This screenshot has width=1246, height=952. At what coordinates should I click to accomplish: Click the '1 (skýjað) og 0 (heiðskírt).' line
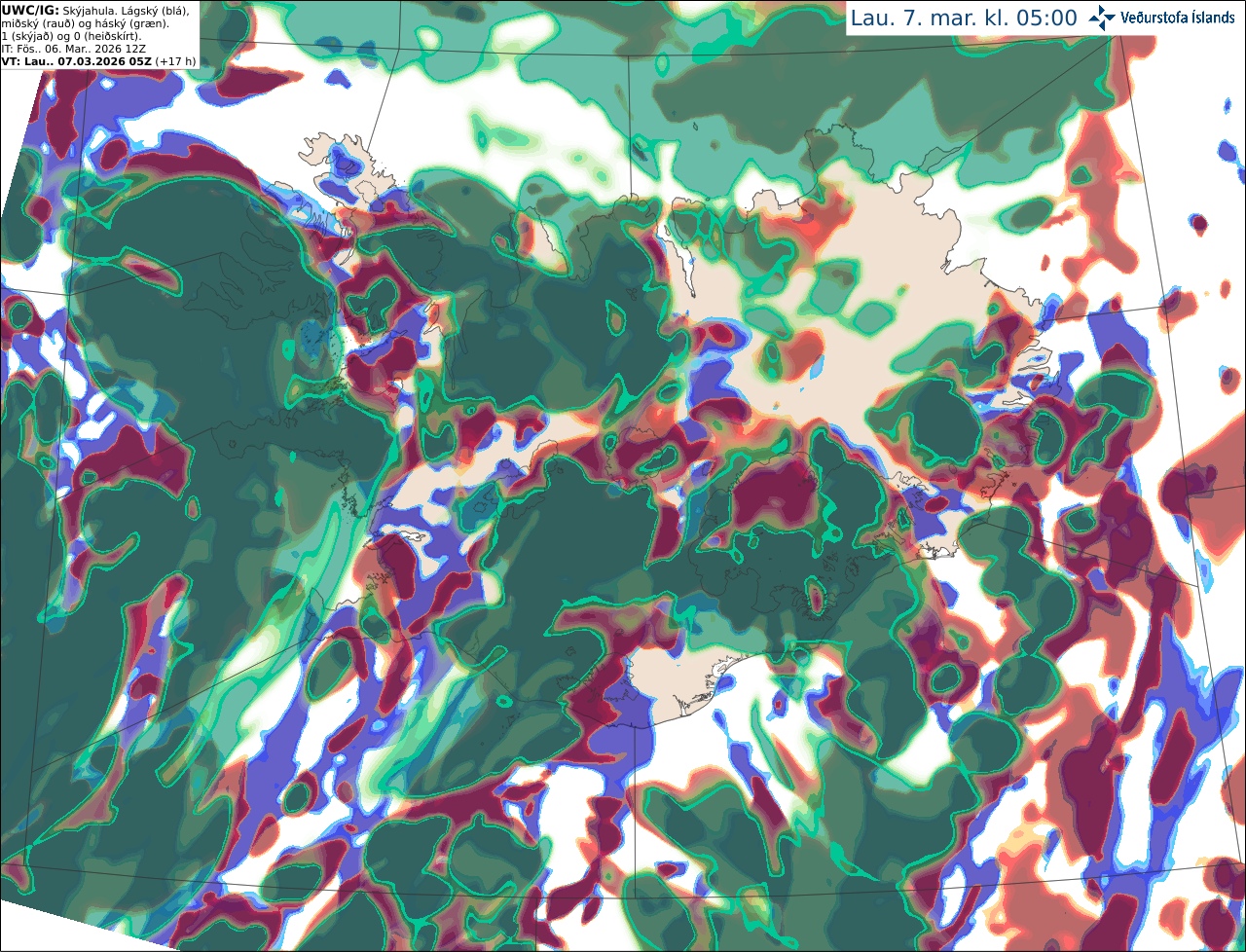[71, 36]
